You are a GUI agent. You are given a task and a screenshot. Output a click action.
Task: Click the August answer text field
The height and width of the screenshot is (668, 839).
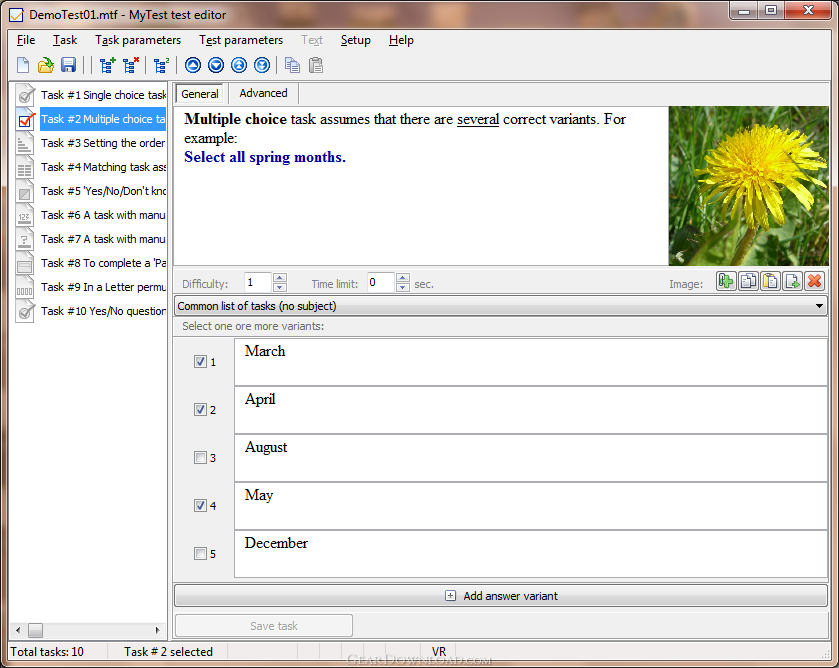(531, 458)
